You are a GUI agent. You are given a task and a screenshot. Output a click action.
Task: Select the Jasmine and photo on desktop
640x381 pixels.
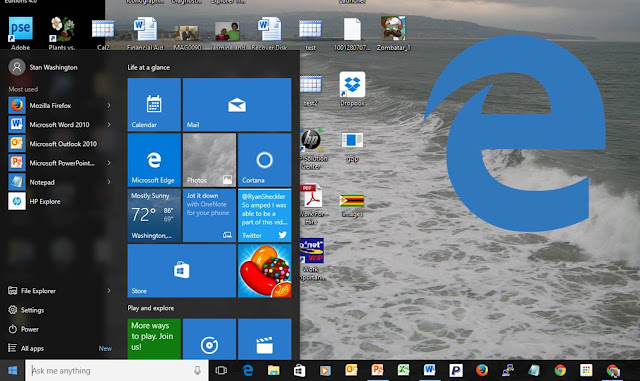click(x=228, y=35)
